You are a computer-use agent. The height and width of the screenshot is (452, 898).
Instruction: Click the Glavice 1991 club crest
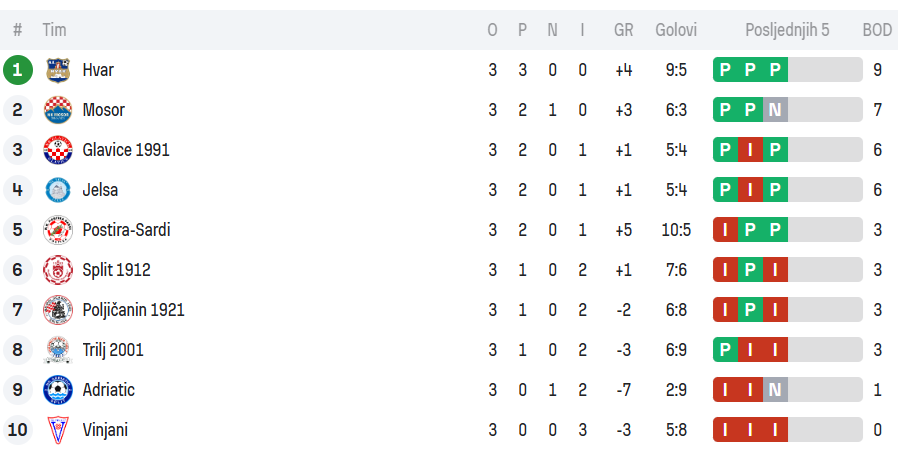pyautogui.click(x=58, y=150)
